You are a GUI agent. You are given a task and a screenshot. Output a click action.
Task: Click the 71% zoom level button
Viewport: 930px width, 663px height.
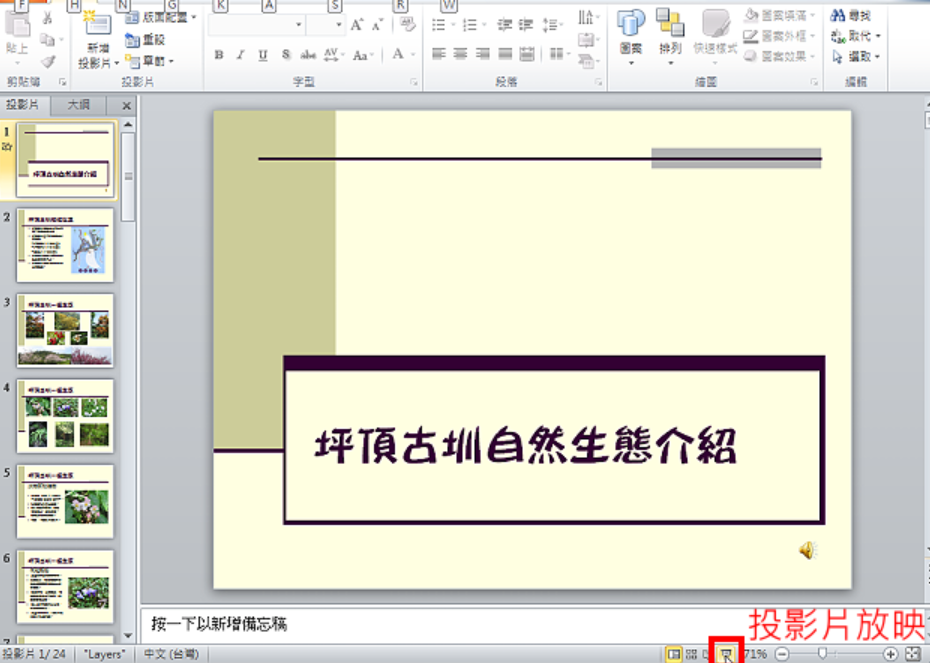pyautogui.click(x=756, y=654)
